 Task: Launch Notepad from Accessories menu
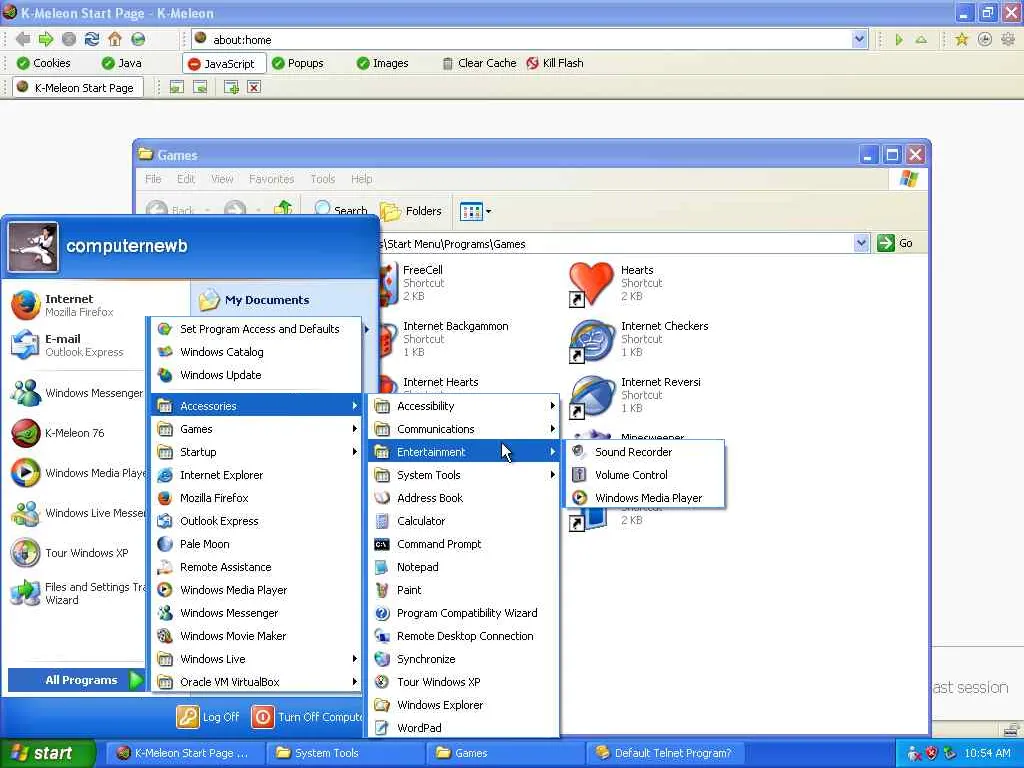(464, 567)
